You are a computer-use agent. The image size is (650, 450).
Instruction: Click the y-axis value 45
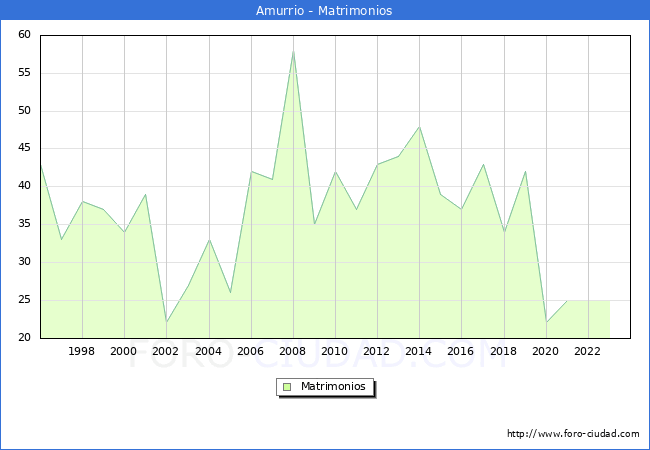point(24,148)
